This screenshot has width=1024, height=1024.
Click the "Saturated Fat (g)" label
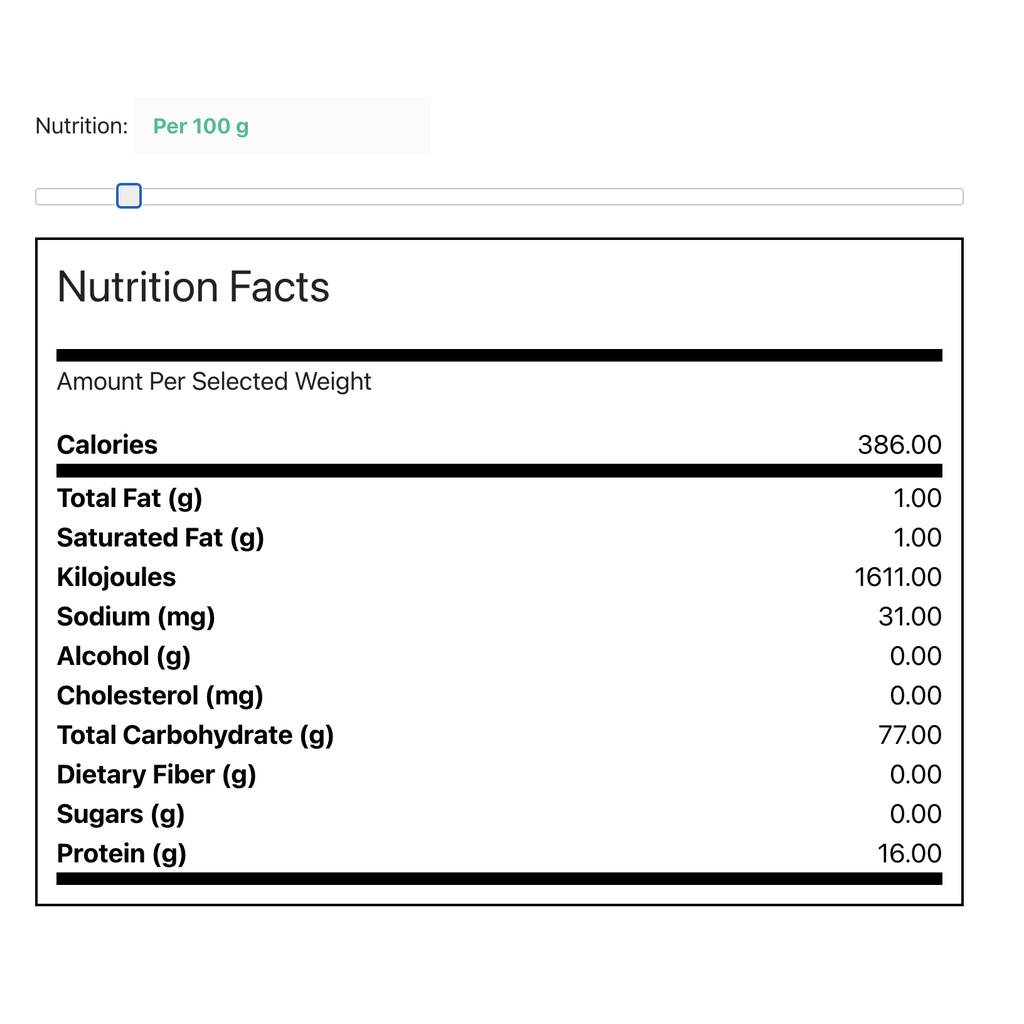click(x=160, y=538)
